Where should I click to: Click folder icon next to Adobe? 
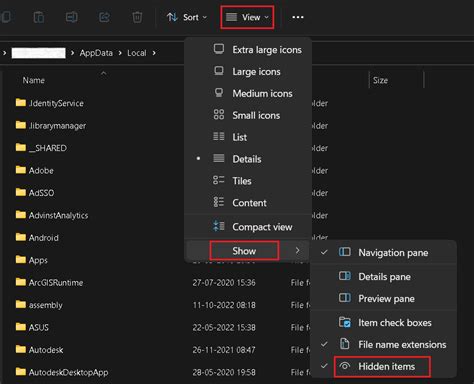(x=21, y=170)
